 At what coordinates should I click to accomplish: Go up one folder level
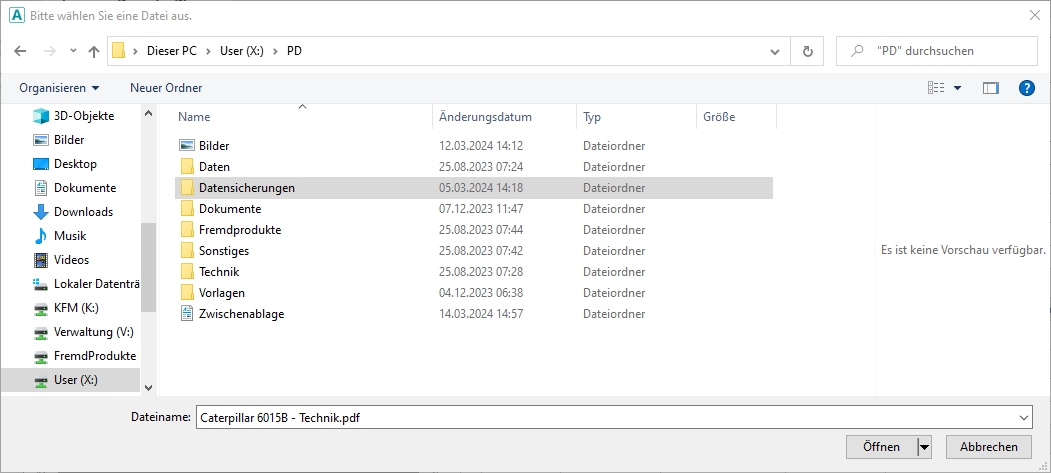(94, 52)
